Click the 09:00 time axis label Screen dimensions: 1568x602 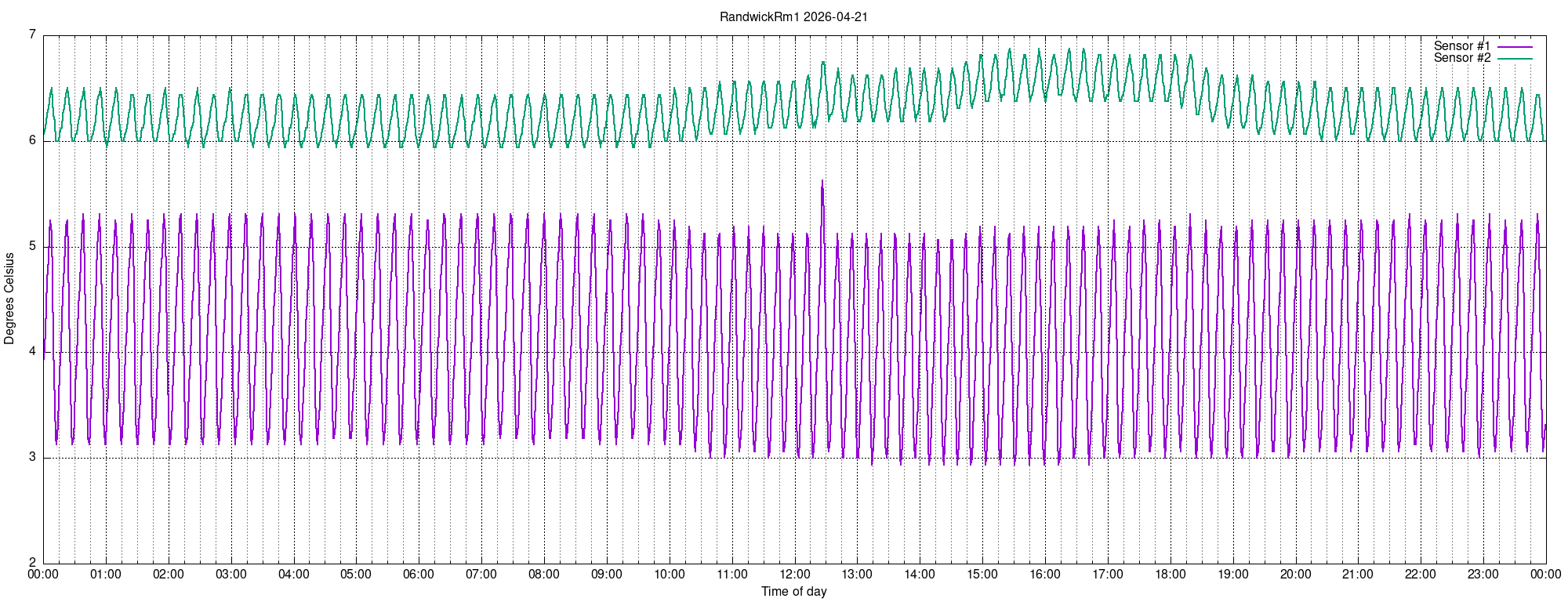point(607,575)
